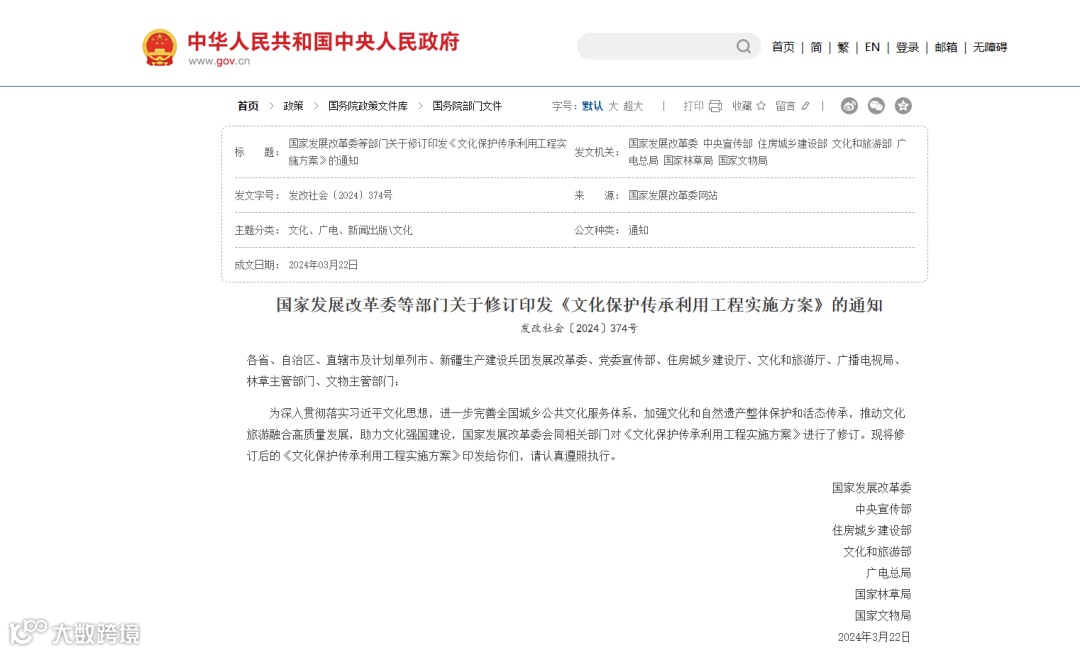The image size is (1080, 653).
Task: Set font size to 超大
Action: 633,106
